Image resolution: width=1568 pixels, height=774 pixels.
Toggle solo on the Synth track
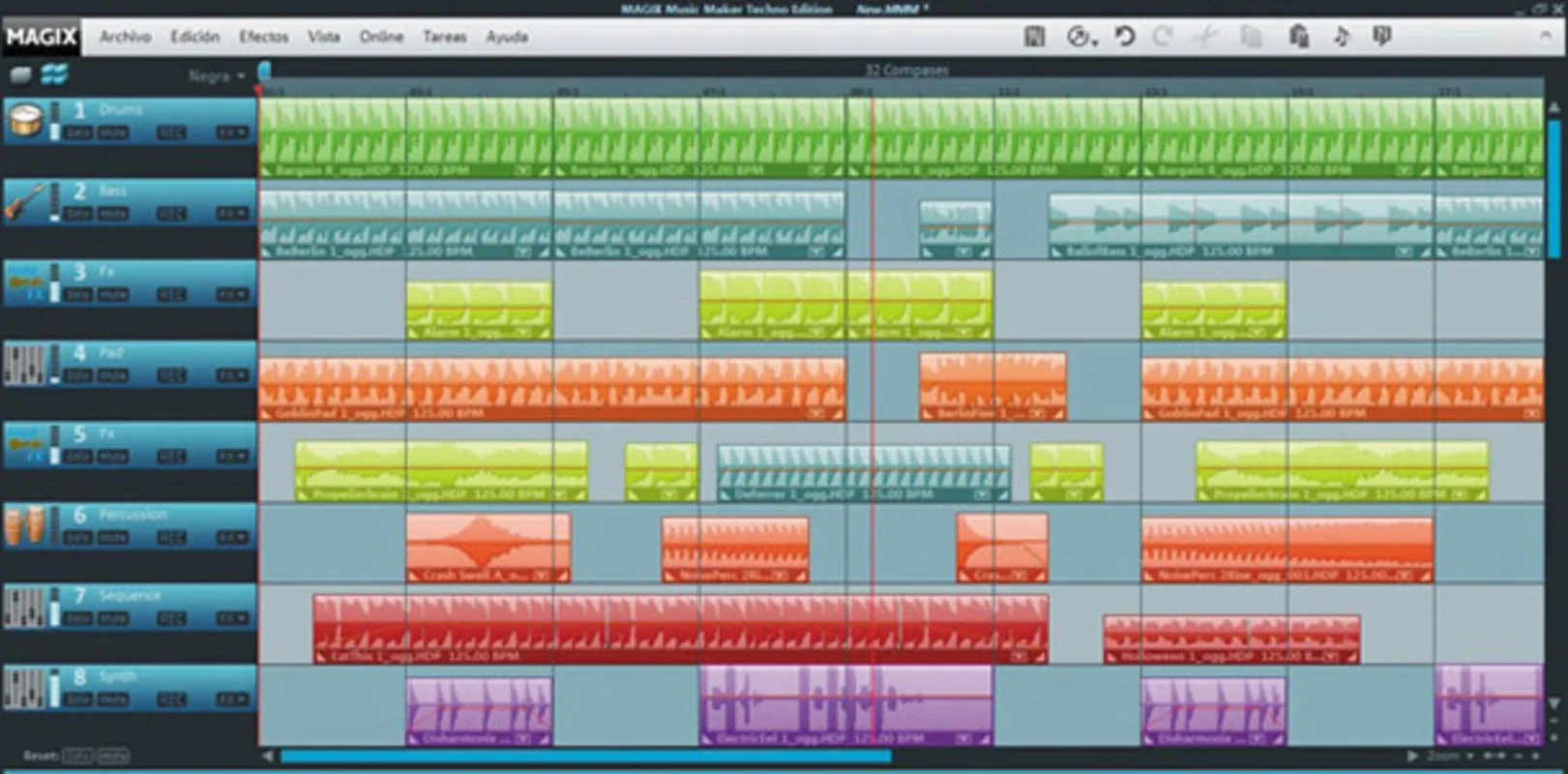(x=78, y=700)
